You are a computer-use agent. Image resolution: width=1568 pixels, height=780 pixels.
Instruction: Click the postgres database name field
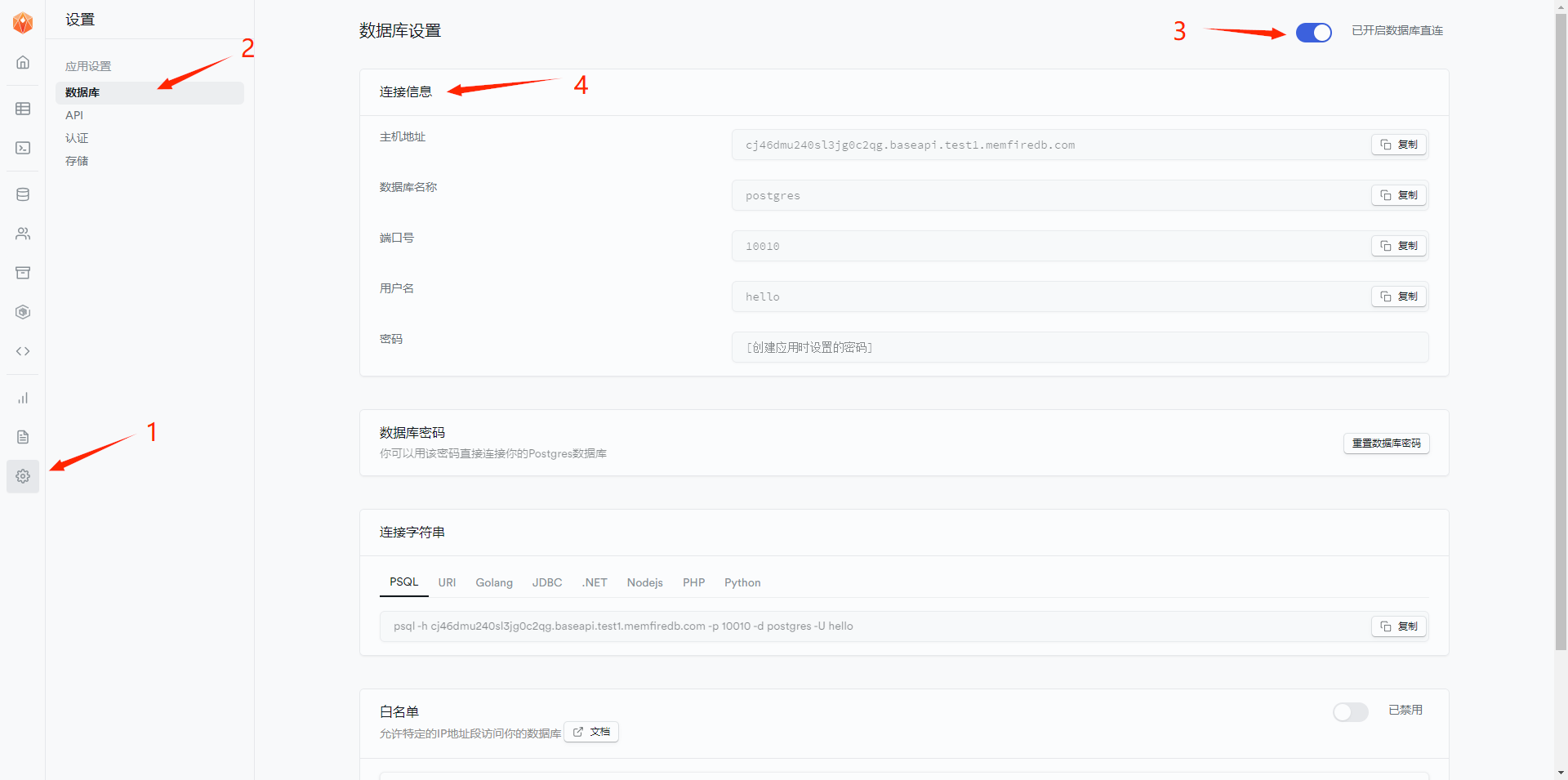[1080, 195]
